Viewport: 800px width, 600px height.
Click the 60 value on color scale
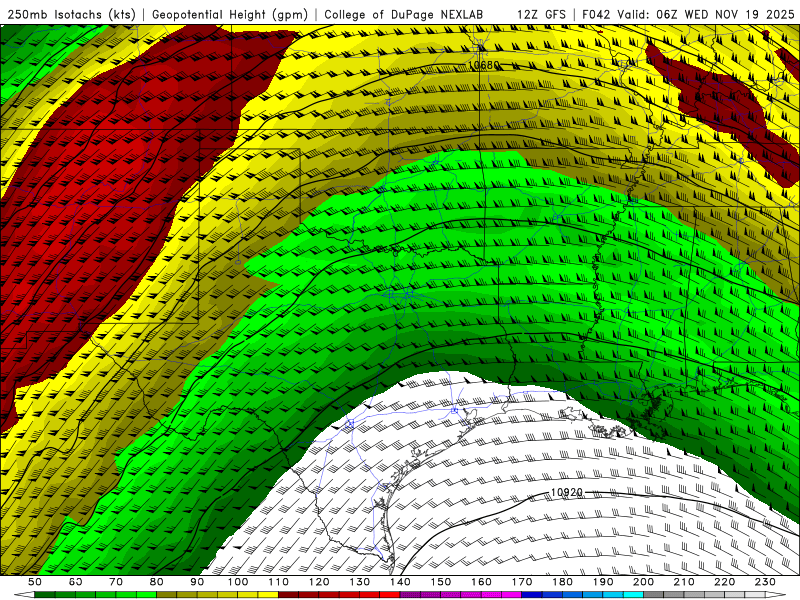(x=76, y=582)
